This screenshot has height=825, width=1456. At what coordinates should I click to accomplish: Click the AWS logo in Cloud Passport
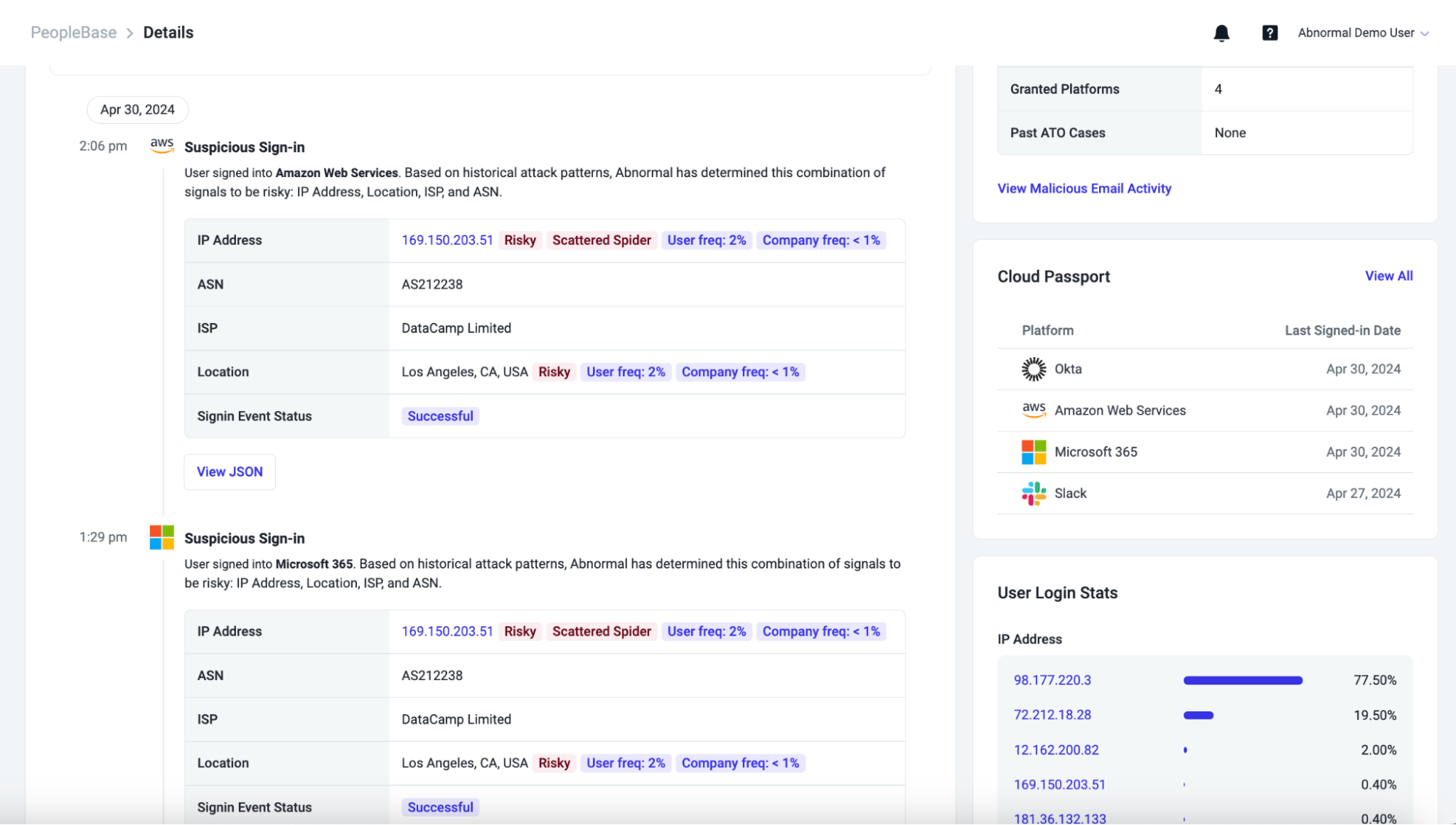pyautogui.click(x=1034, y=410)
